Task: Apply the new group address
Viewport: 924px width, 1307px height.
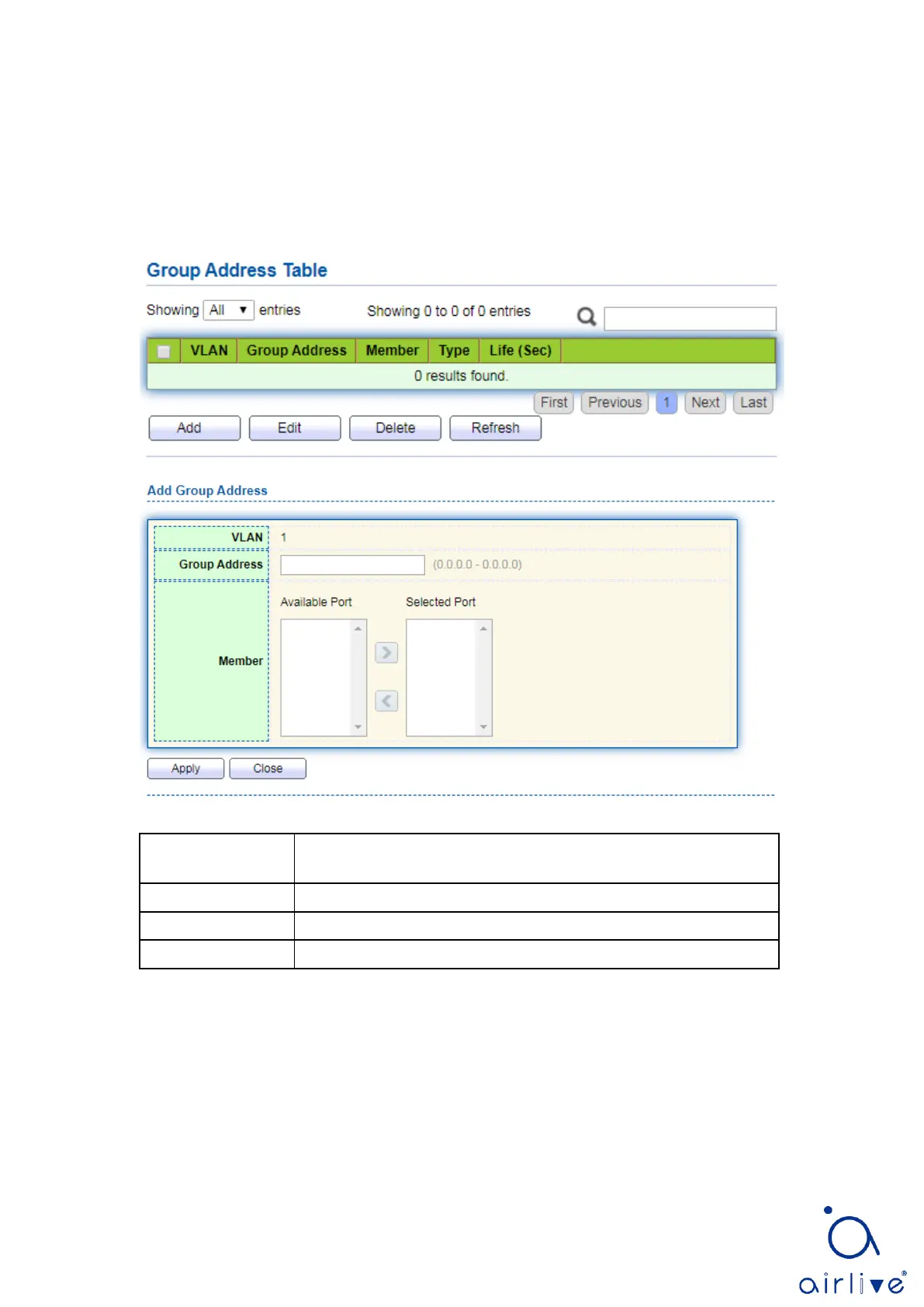Action: pos(185,768)
